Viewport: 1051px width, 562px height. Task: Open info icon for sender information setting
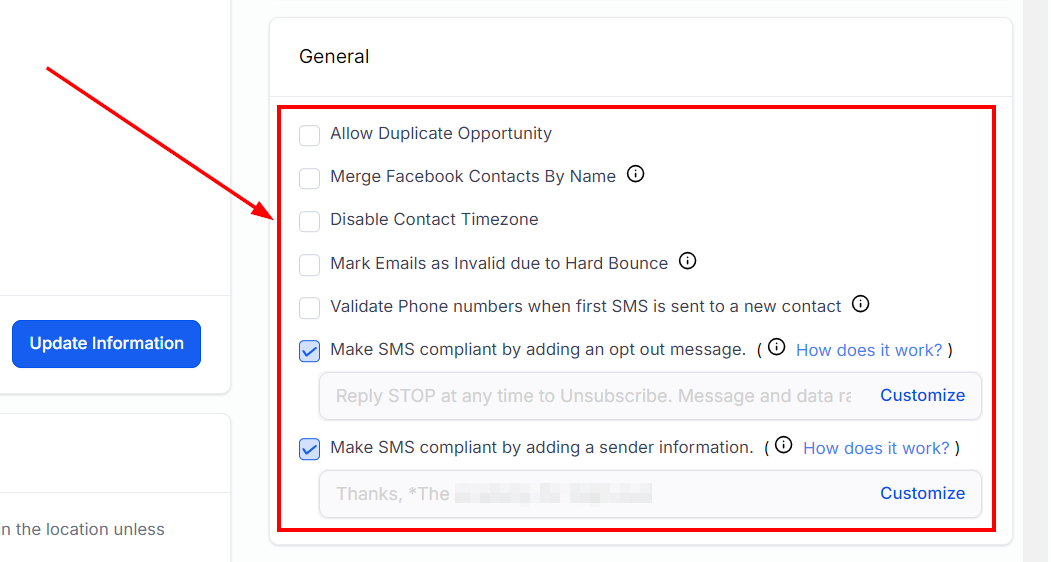coord(784,445)
